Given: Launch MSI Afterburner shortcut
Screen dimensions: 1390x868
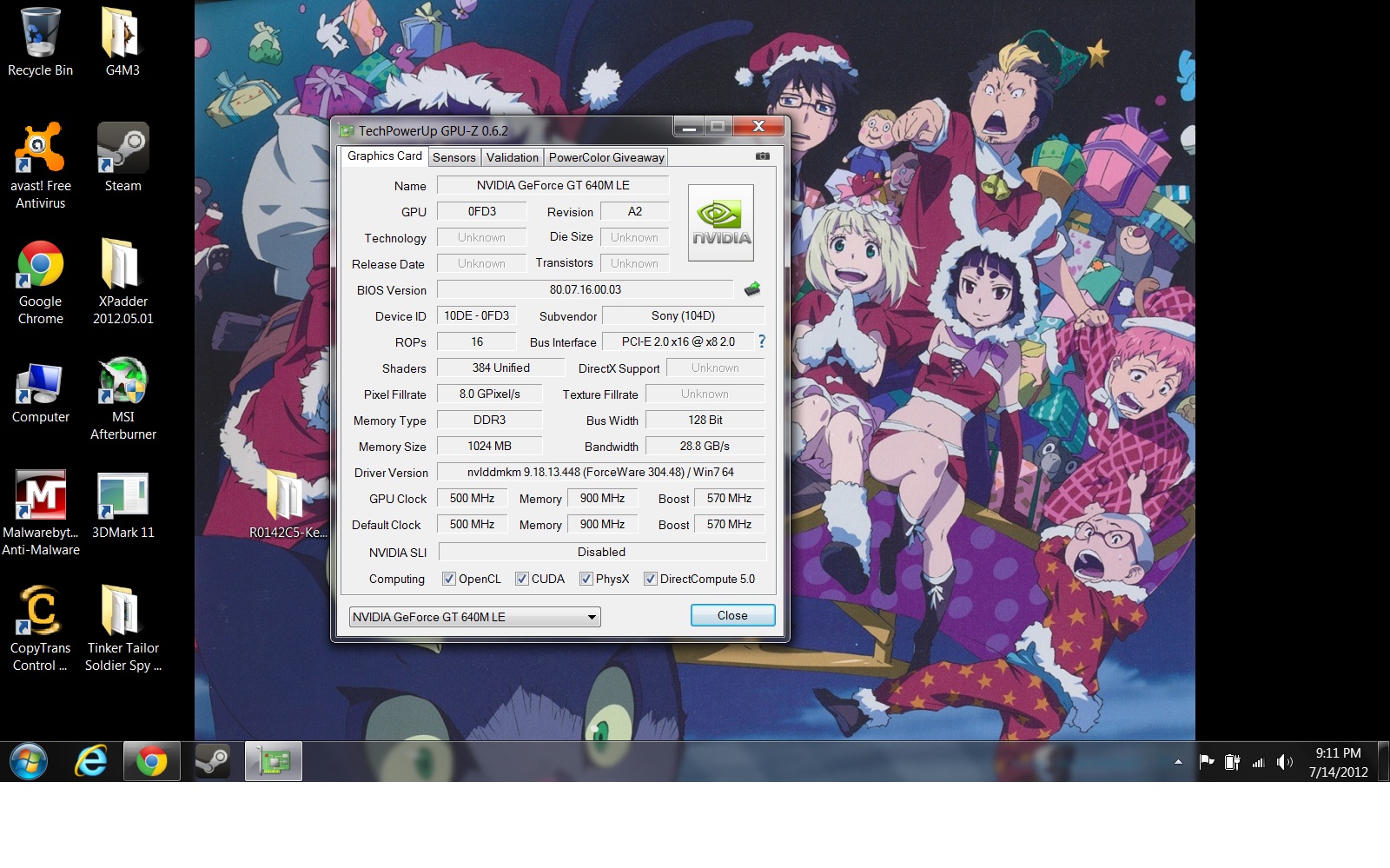Looking at the screenshot, I should click(122, 397).
